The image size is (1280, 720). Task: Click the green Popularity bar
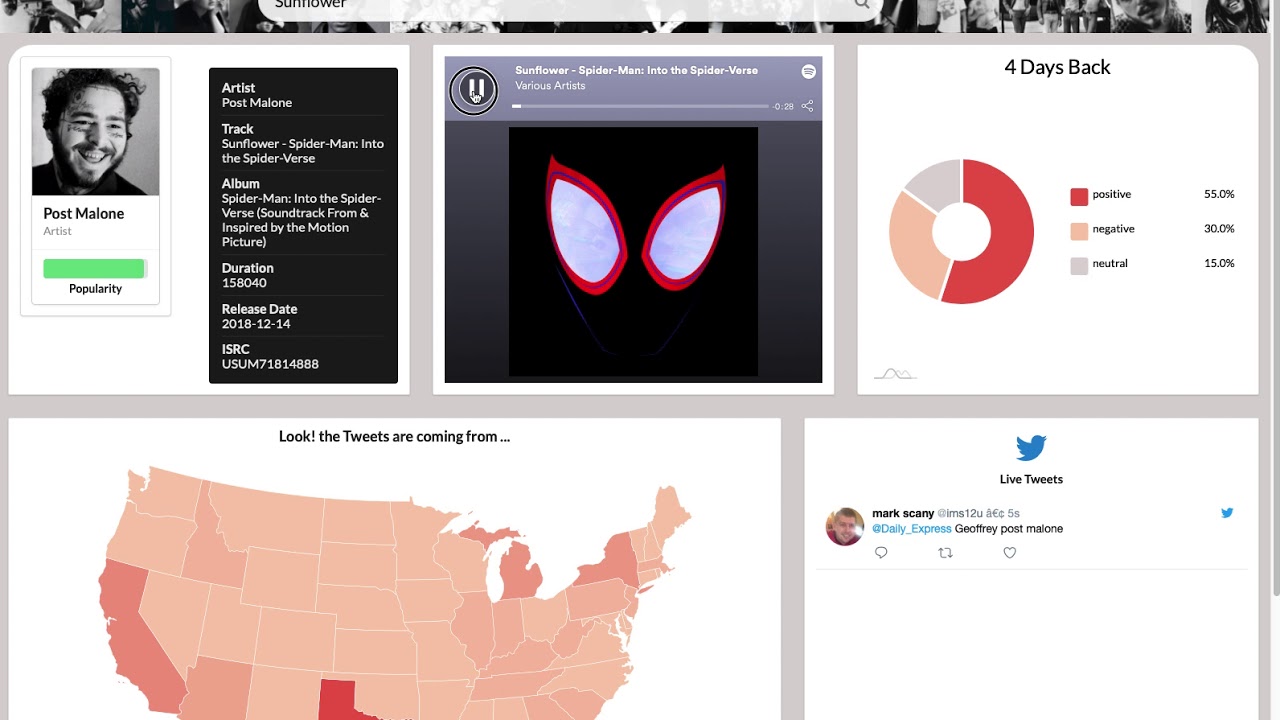95,268
